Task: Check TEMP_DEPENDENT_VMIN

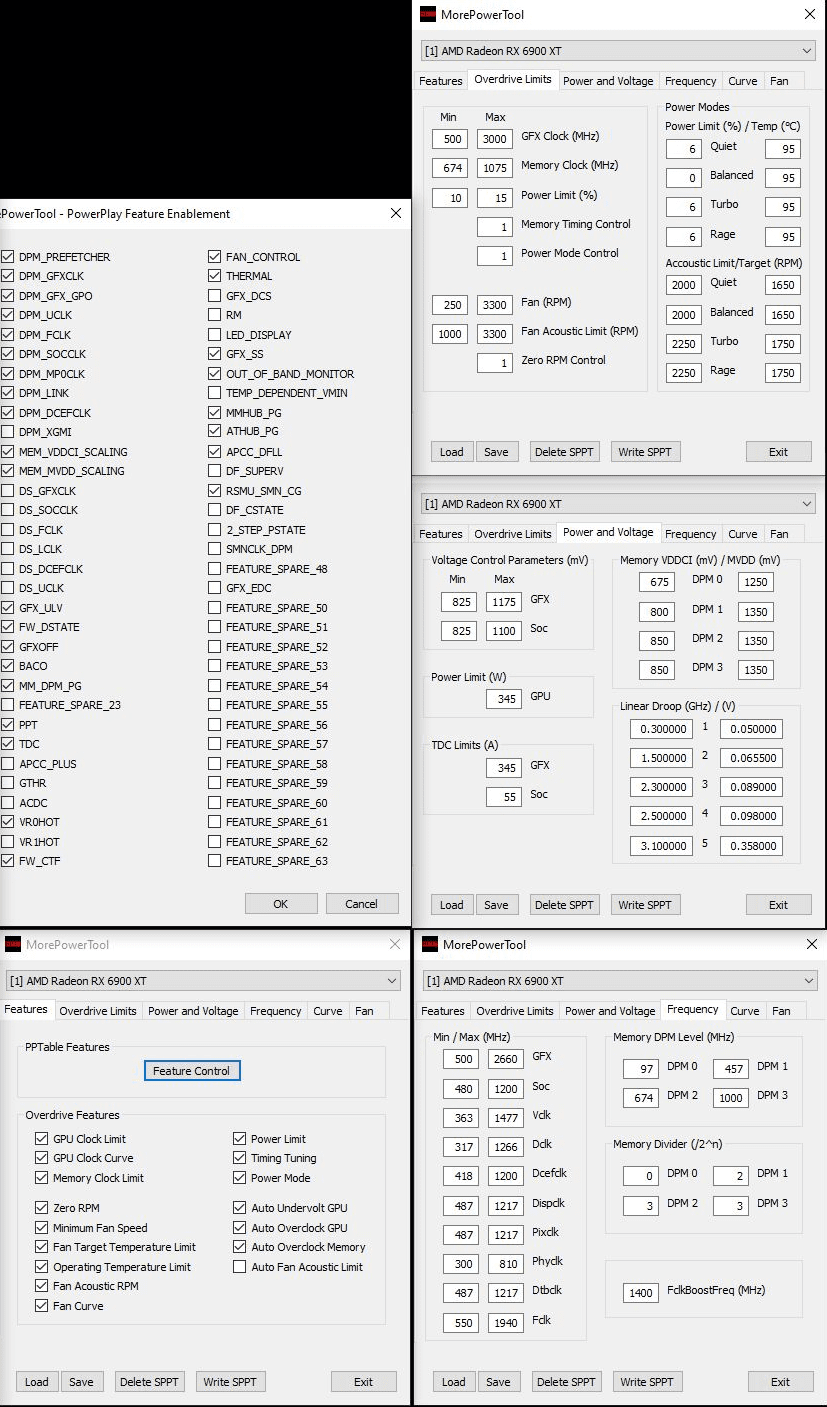Action: (x=215, y=393)
